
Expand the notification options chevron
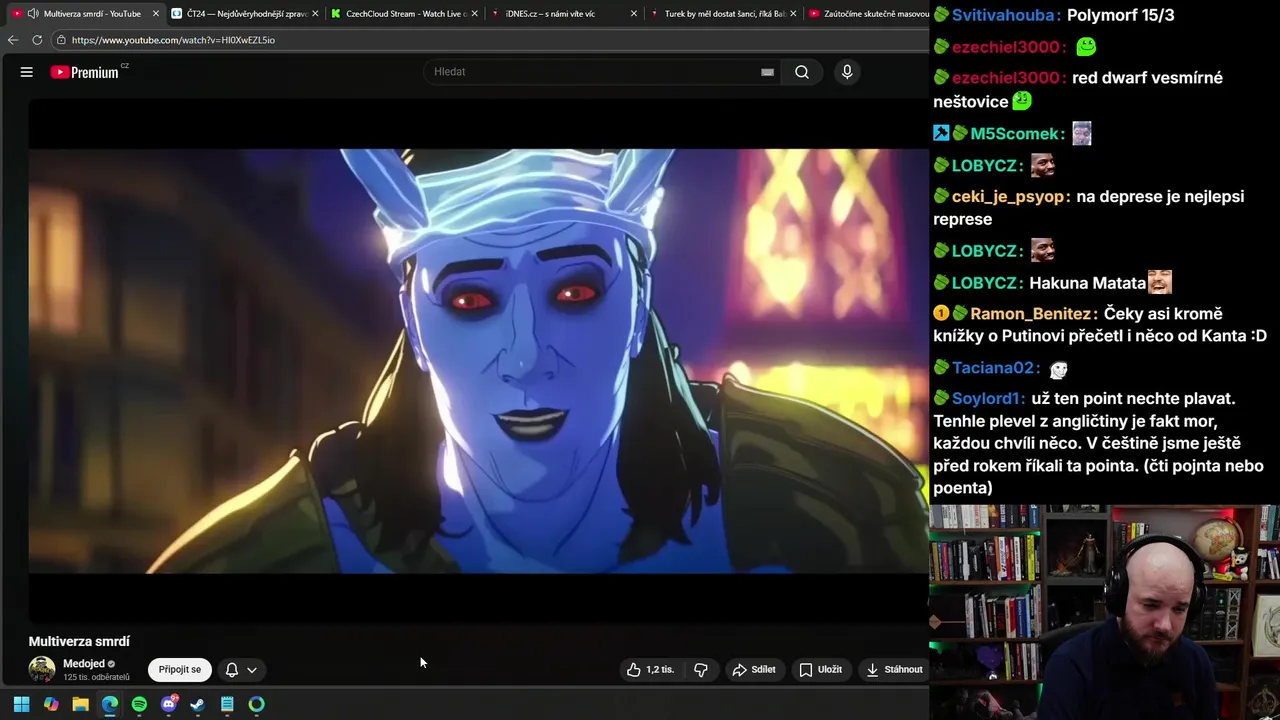[x=252, y=670]
